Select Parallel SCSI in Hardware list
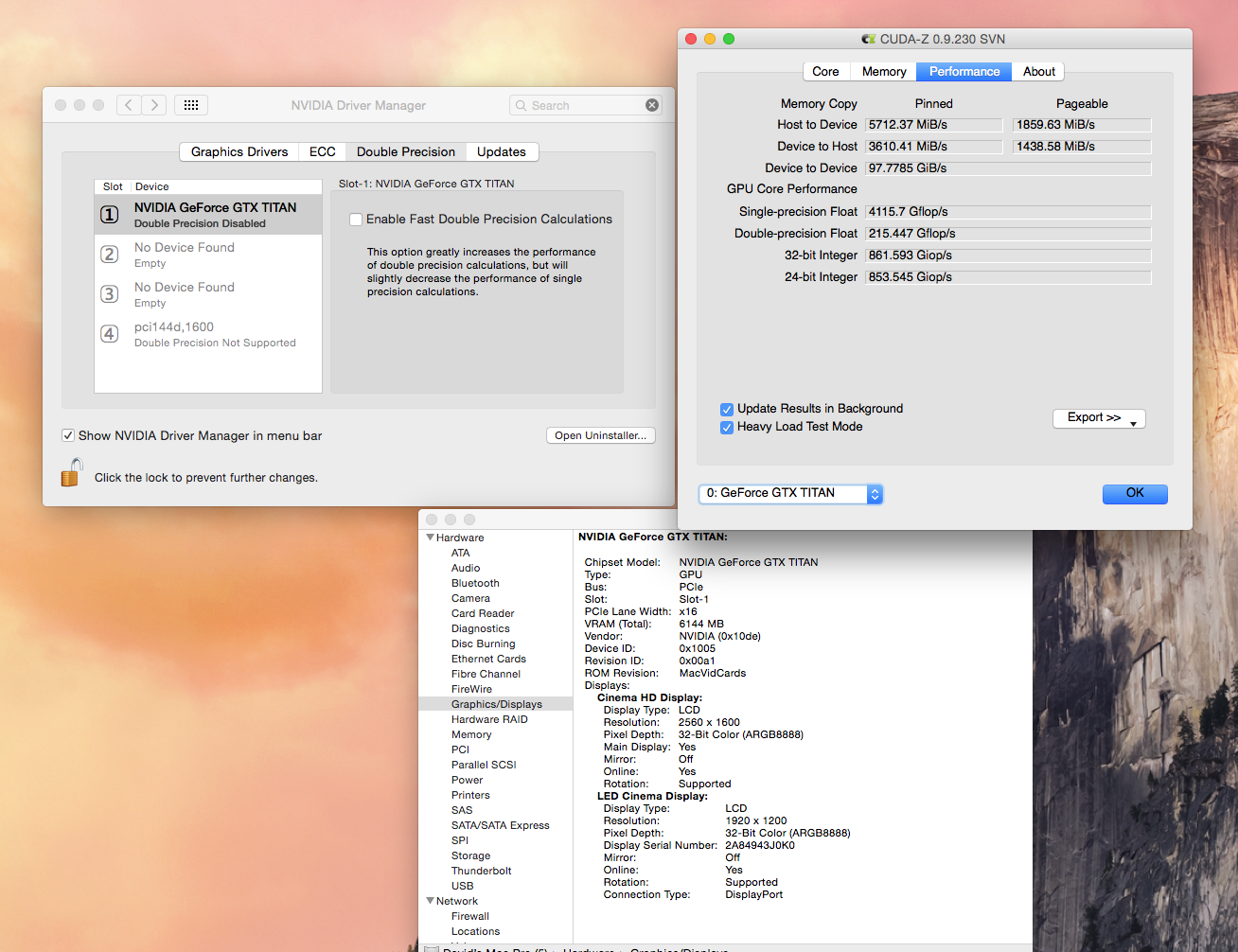This screenshot has width=1238, height=952. tap(484, 765)
